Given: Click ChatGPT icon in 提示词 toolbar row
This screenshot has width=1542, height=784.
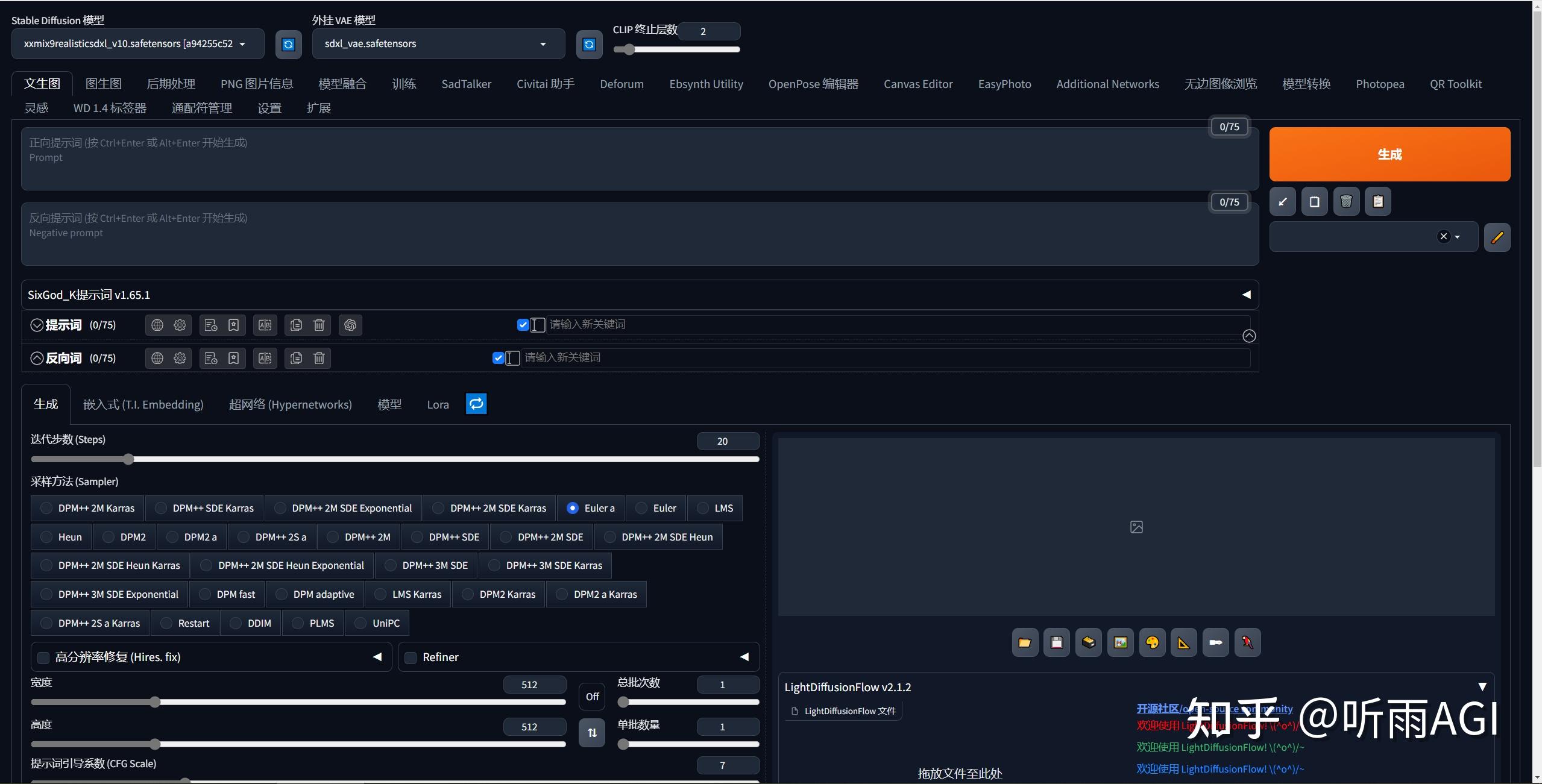Looking at the screenshot, I should click(x=350, y=325).
